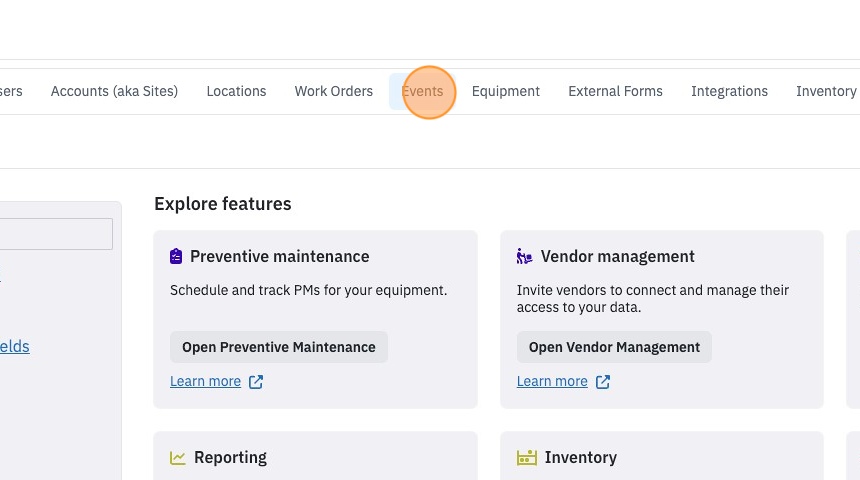Open the External Forms tab
This screenshot has width=860, height=480.
coord(615,91)
